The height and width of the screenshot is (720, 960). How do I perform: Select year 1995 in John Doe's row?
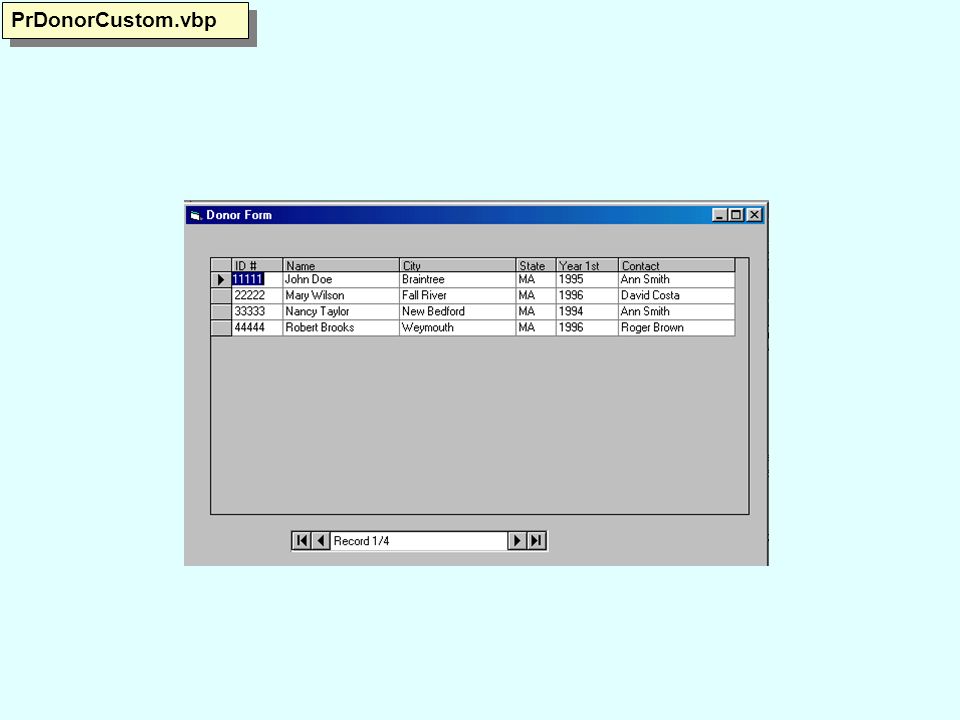(x=588, y=279)
